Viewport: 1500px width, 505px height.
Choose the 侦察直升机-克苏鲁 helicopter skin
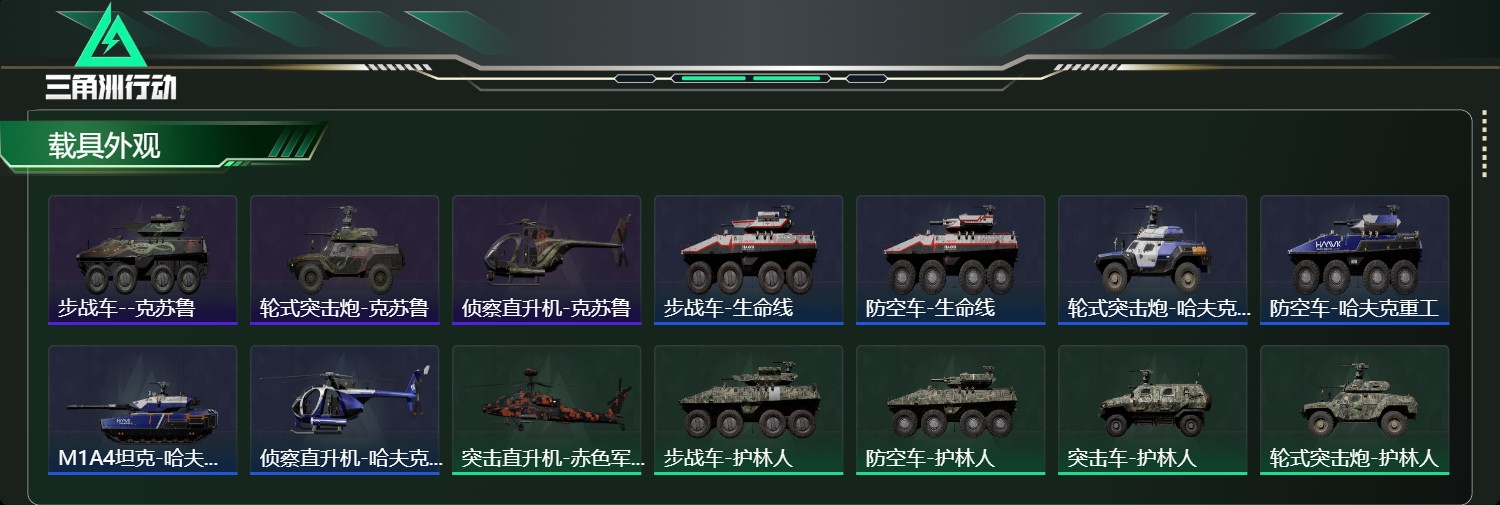[547, 260]
